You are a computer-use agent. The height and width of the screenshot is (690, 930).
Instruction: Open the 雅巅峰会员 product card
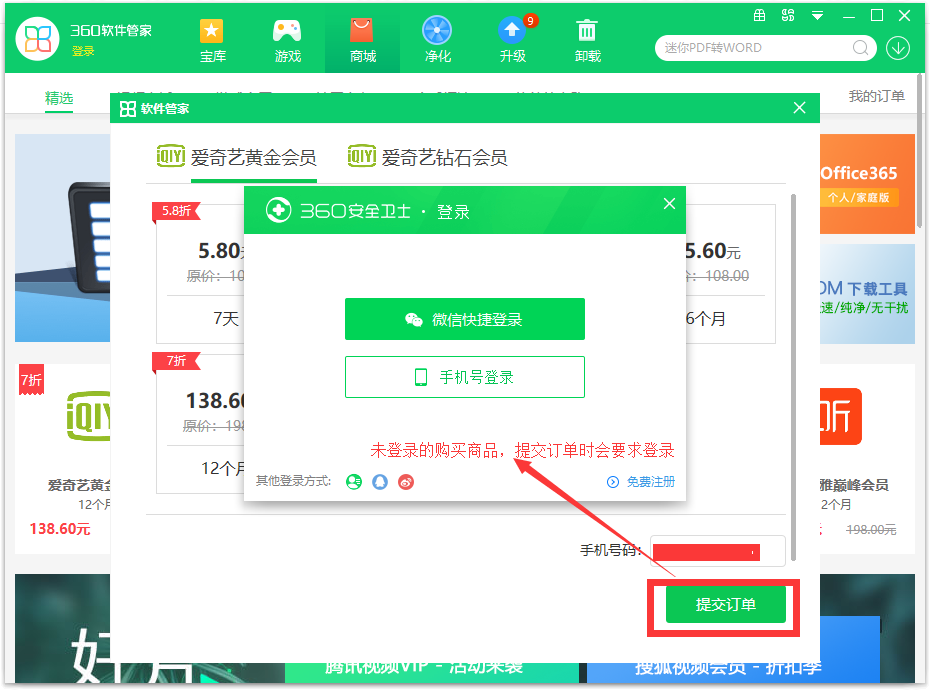point(867,459)
